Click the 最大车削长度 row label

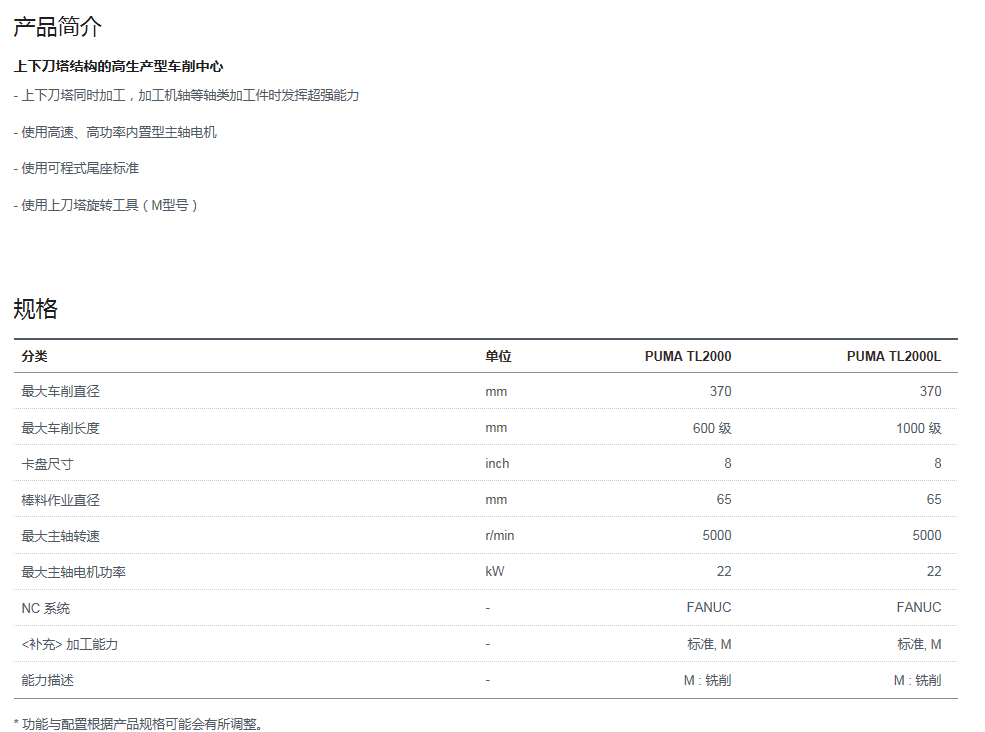(x=60, y=428)
